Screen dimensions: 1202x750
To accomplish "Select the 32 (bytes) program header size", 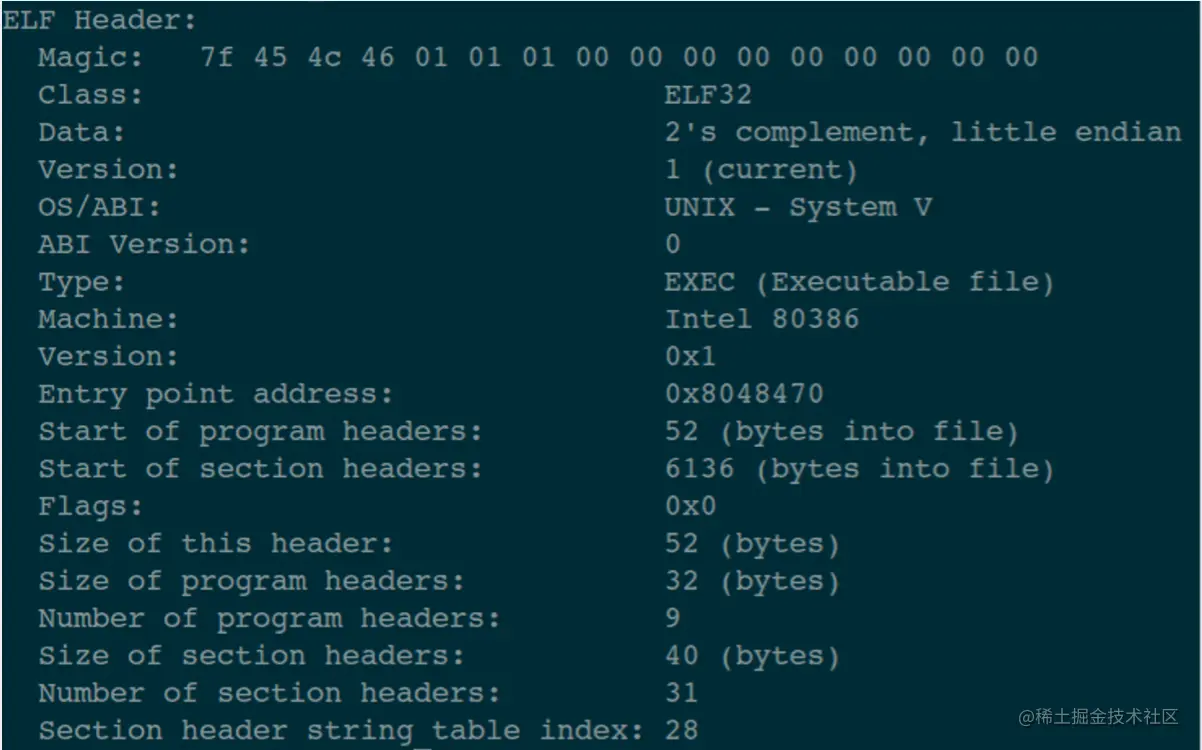I will point(753,581).
